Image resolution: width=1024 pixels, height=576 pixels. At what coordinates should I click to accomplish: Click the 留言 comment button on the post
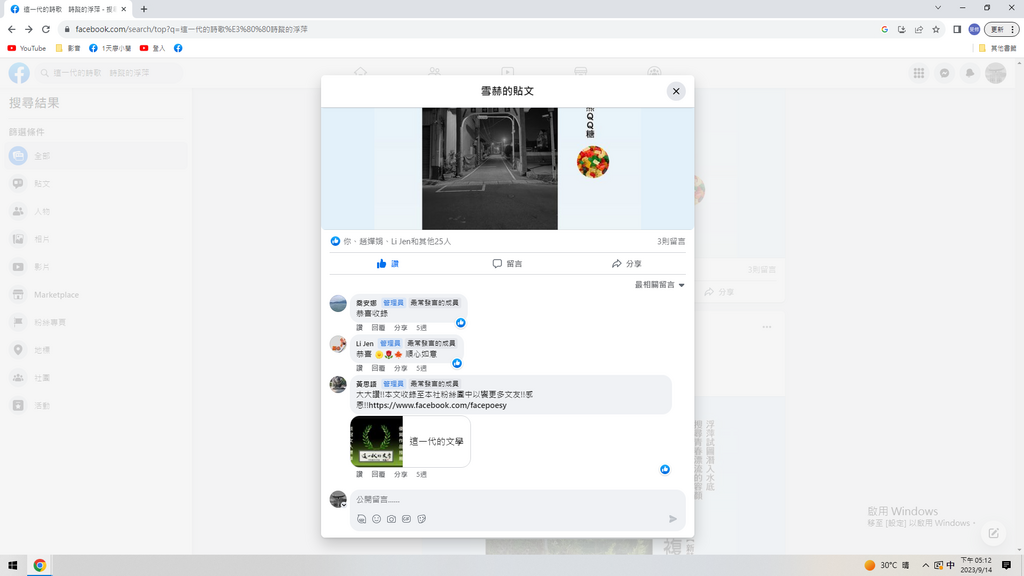tap(507, 264)
